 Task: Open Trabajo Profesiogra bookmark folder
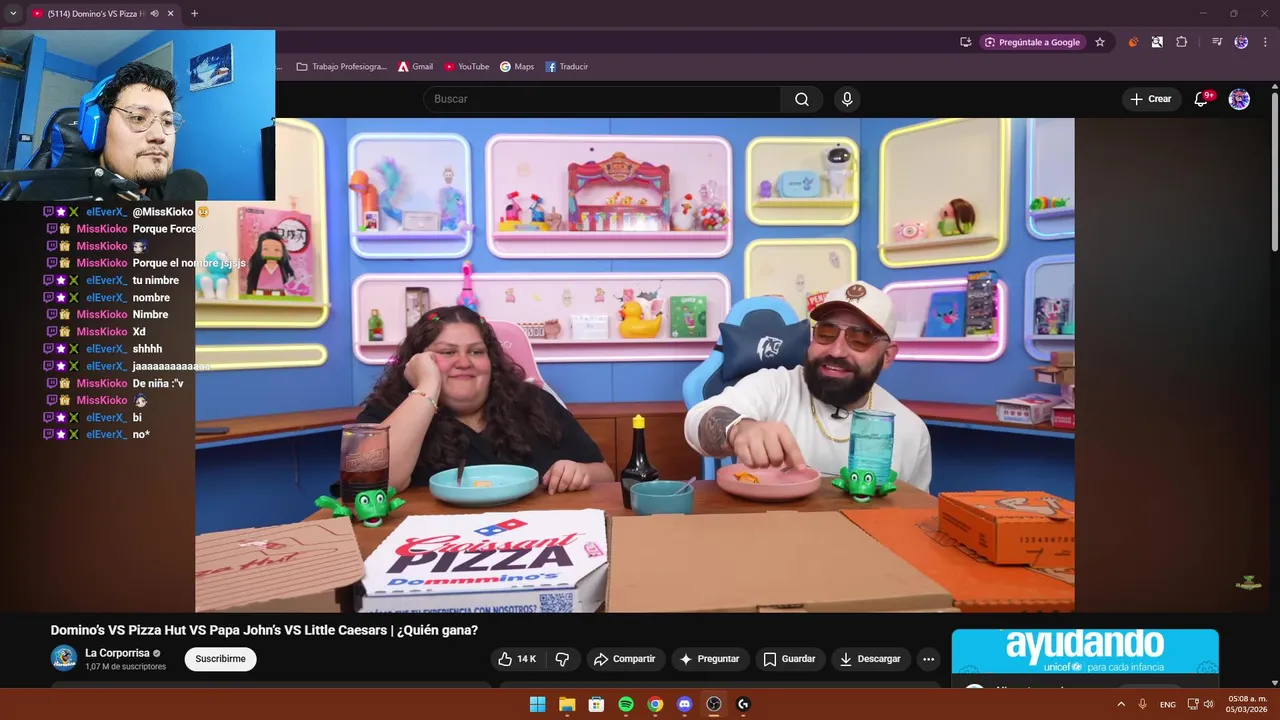tap(341, 67)
